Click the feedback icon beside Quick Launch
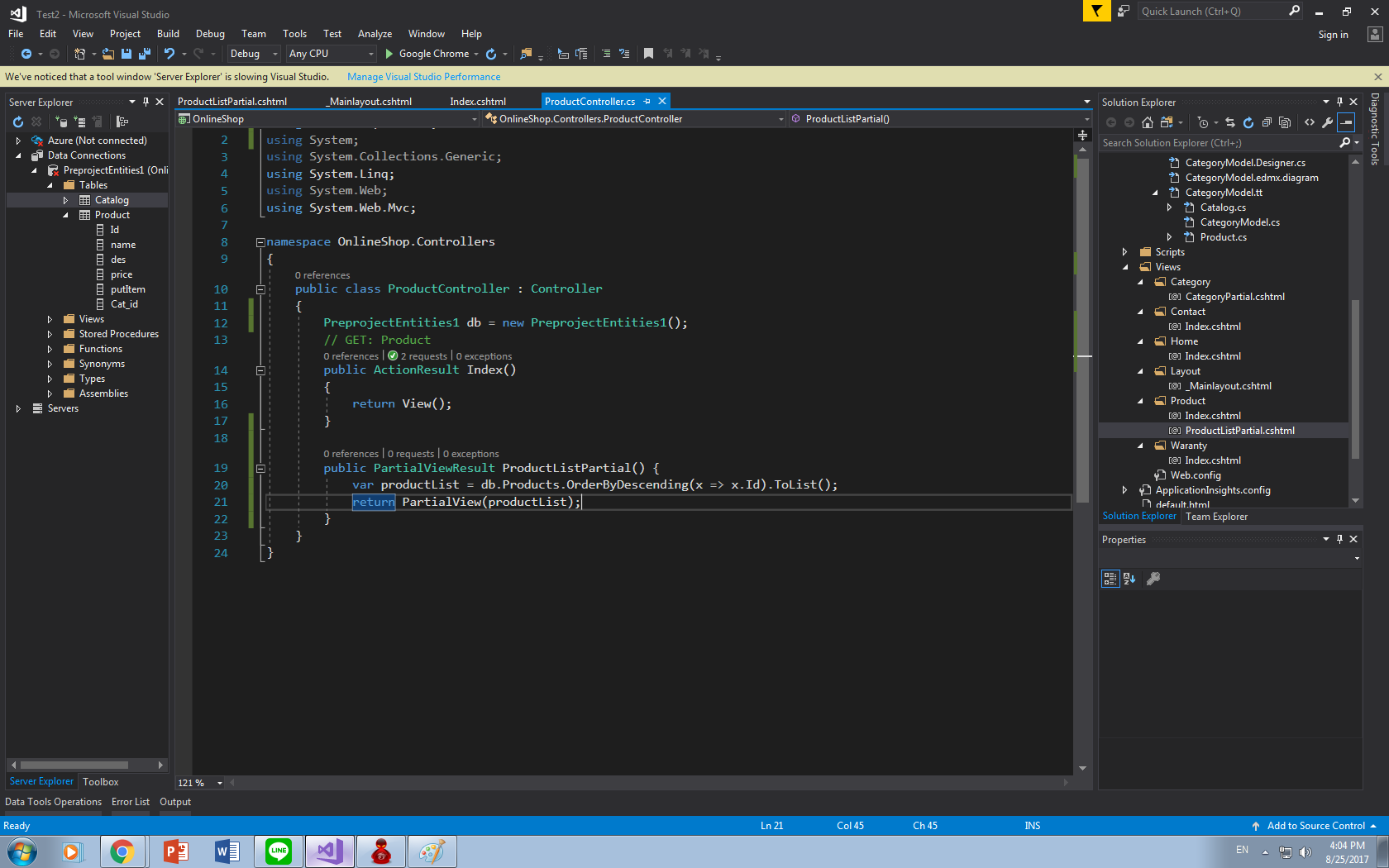The width and height of the screenshot is (1389, 868). pos(1124,11)
